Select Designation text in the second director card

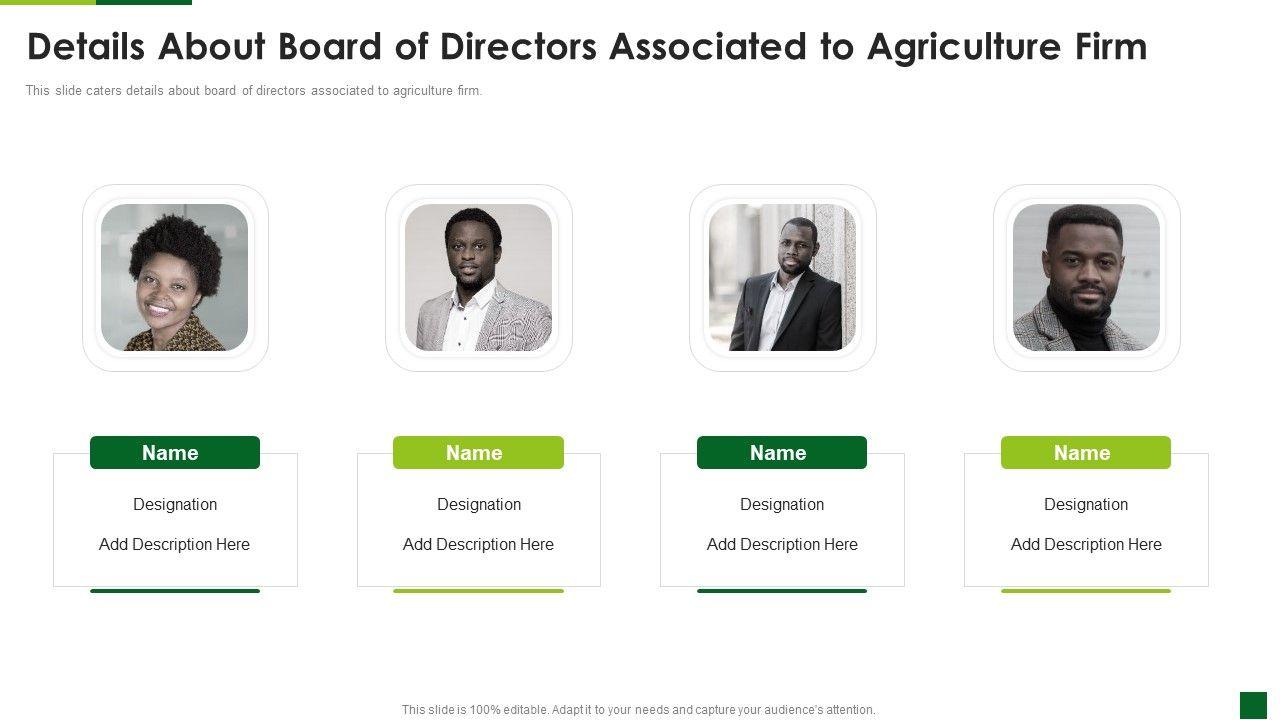tap(479, 505)
